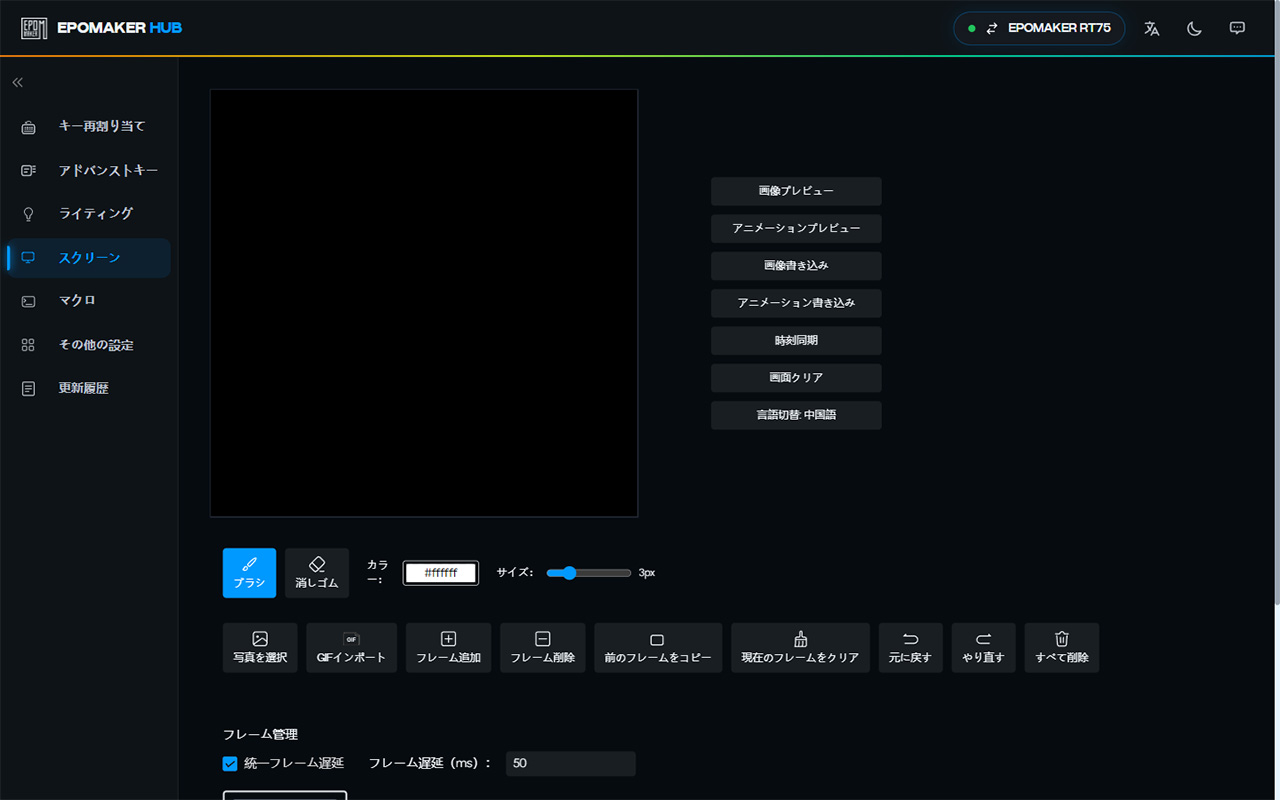
Task: Open the EPOMAKER RT75 device selector
Action: click(1039, 28)
